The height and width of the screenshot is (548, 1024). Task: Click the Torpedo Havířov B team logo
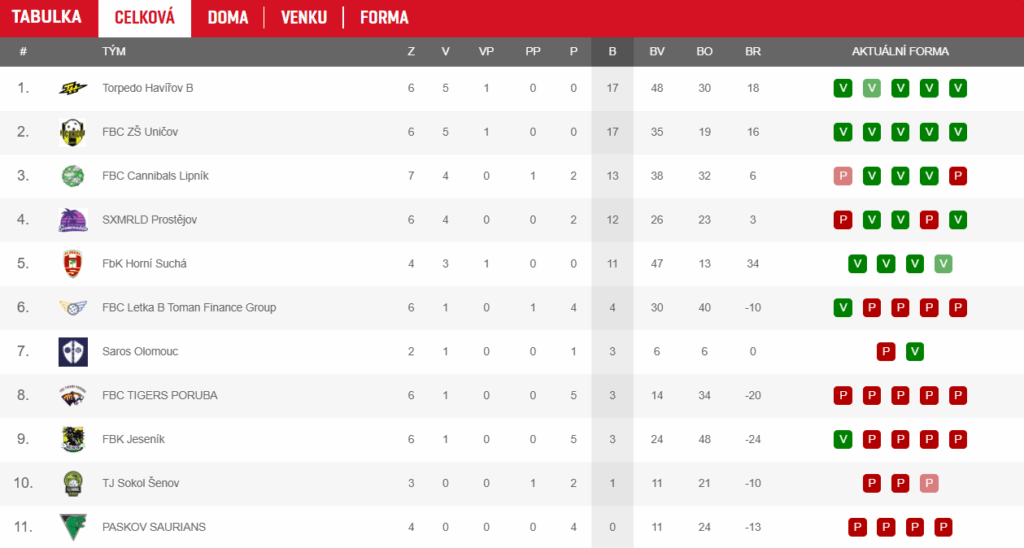pos(73,88)
